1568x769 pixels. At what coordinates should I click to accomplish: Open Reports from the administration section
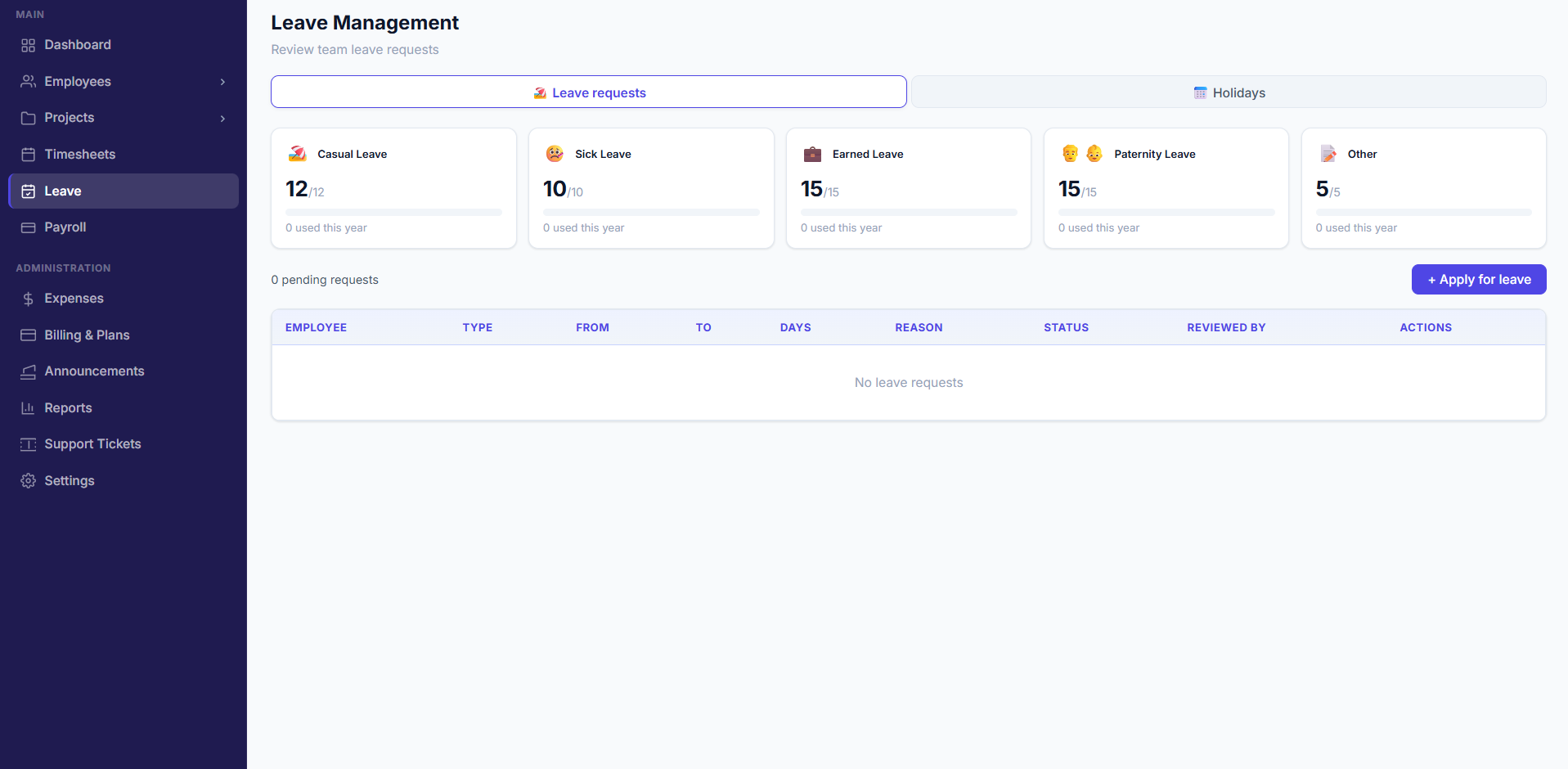click(124, 408)
